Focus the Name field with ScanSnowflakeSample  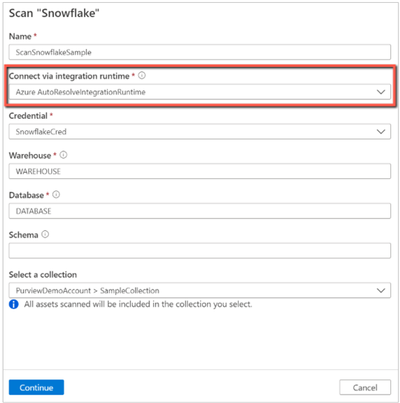coord(200,52)
